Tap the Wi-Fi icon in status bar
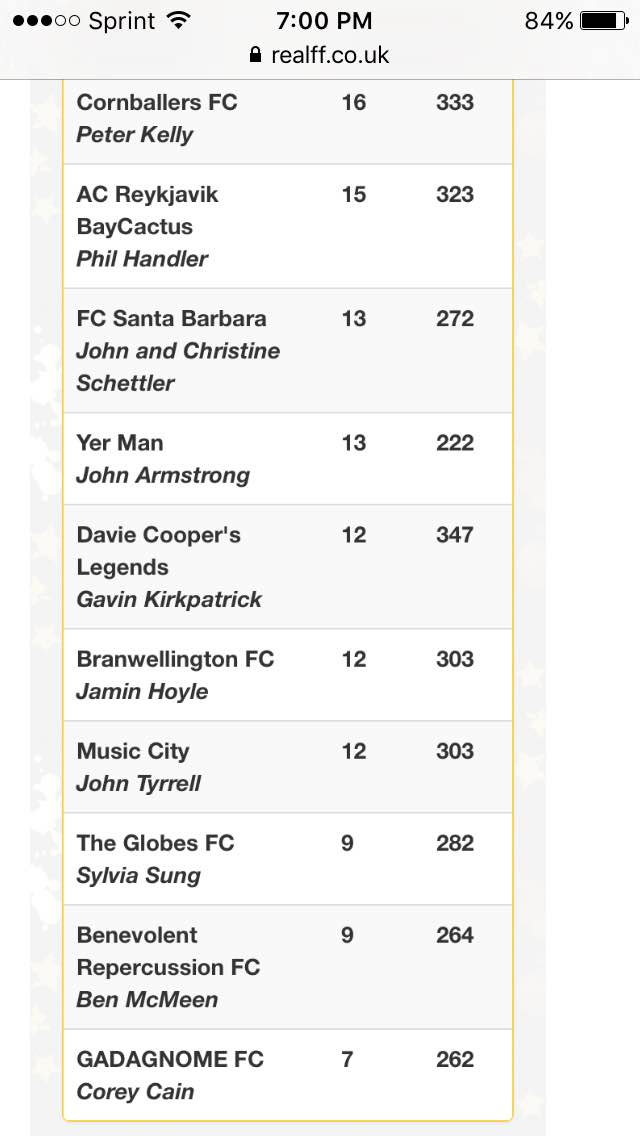Viewport: 640px width, 1136px height. click(x=177, y=20)
